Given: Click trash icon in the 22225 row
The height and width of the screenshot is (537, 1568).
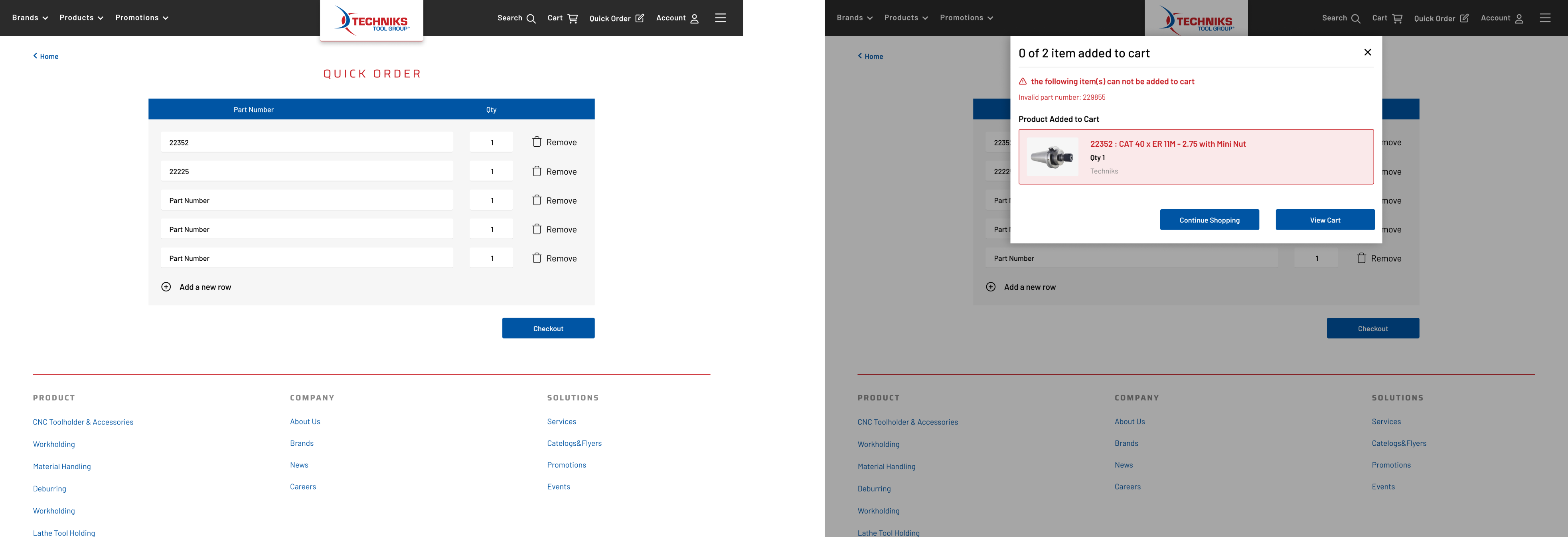Looking at the screenshot, I should pyautogui.click(x=536, y=171).
